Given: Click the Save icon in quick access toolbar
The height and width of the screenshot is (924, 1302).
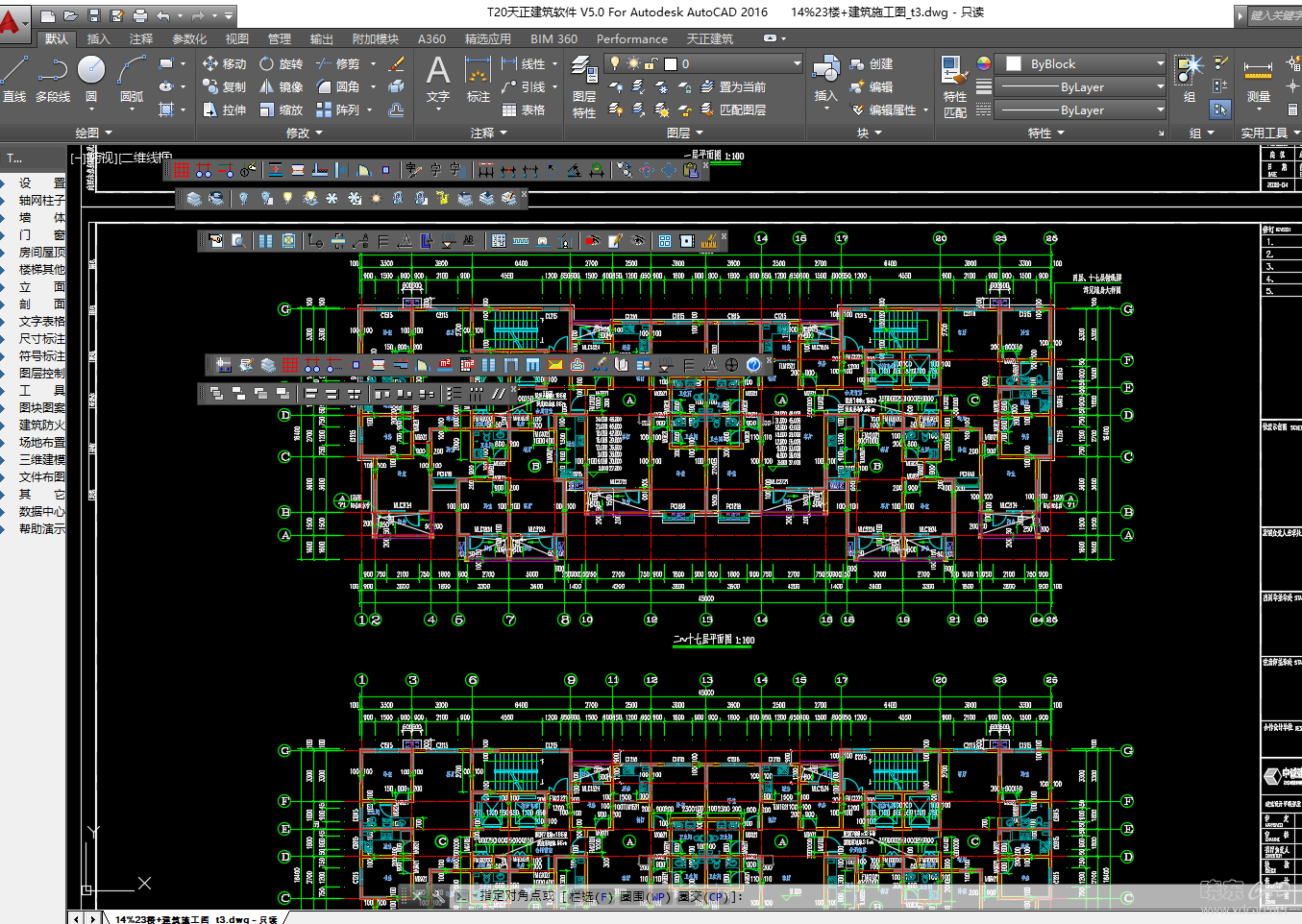Looking at the screenshot, I should (93, 15).
